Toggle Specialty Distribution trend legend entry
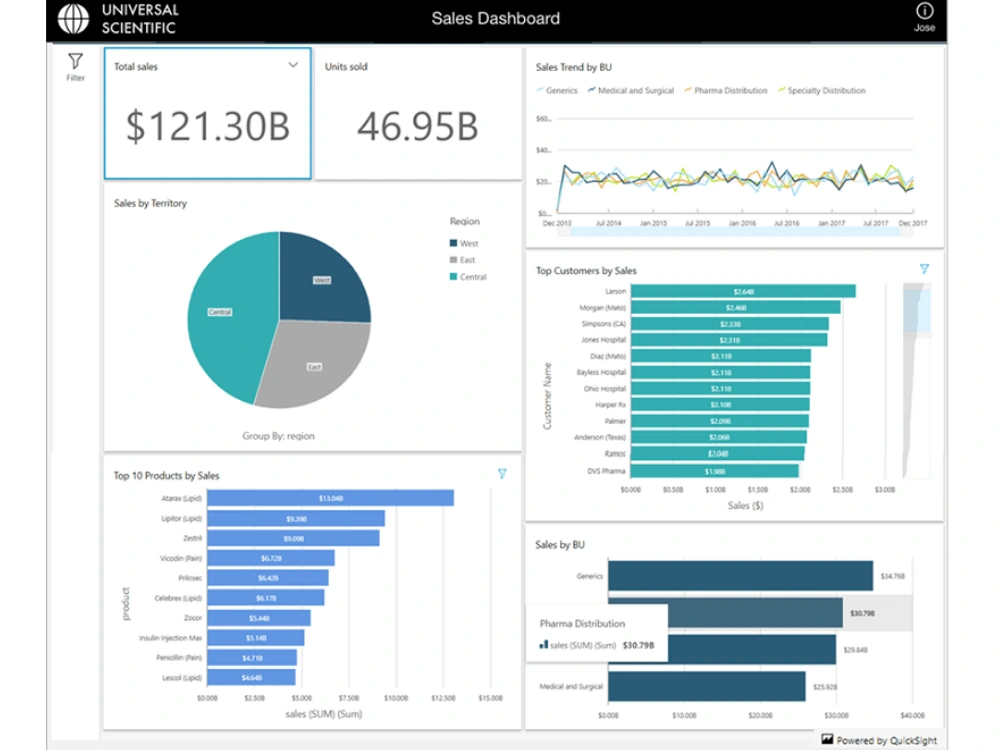This screenshot has height=750, width=1000. tap(821, 91)
